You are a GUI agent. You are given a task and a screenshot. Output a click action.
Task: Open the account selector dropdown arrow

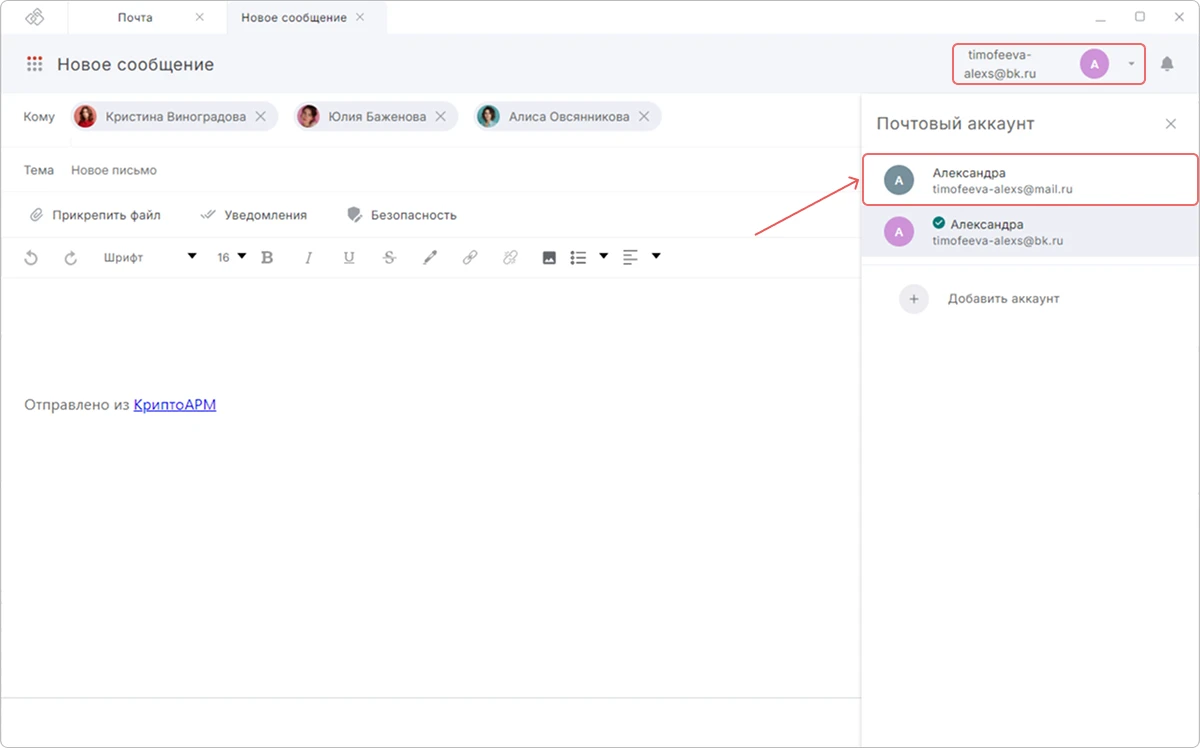point(1131,64)
